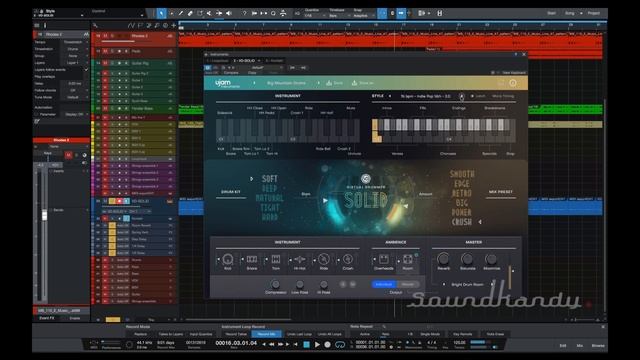
Task: Open the Ride instrument channel icon
Action: pos(324,259)
